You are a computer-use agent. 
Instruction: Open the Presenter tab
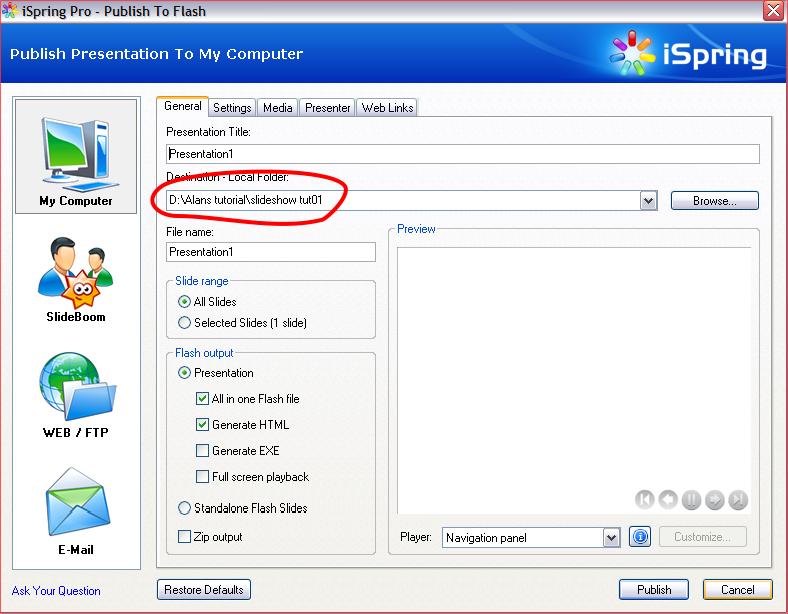pyautogui.click(x=327, y=108)
